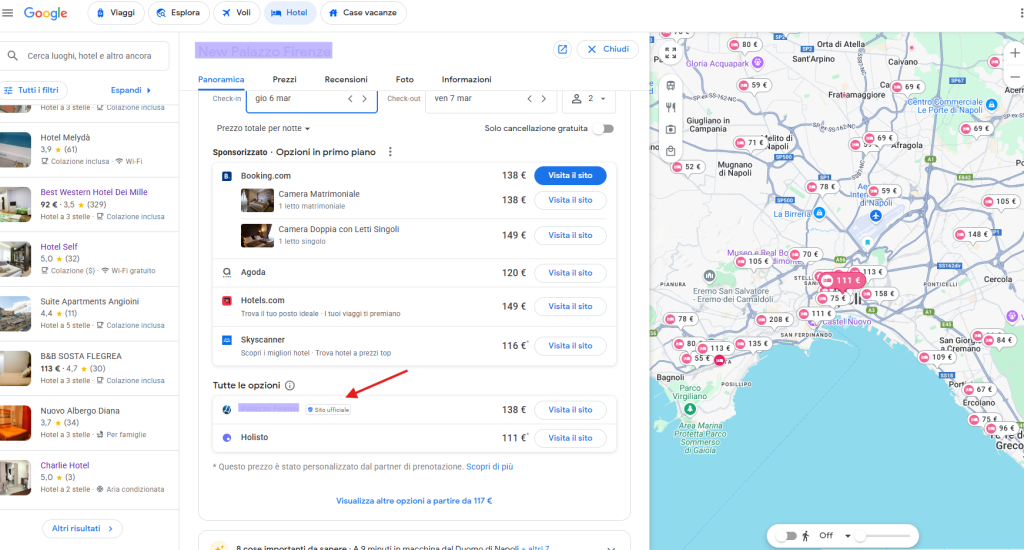Open Prezzo totale per notte dropdown
1024x550 pixels.
click(263, 129)
